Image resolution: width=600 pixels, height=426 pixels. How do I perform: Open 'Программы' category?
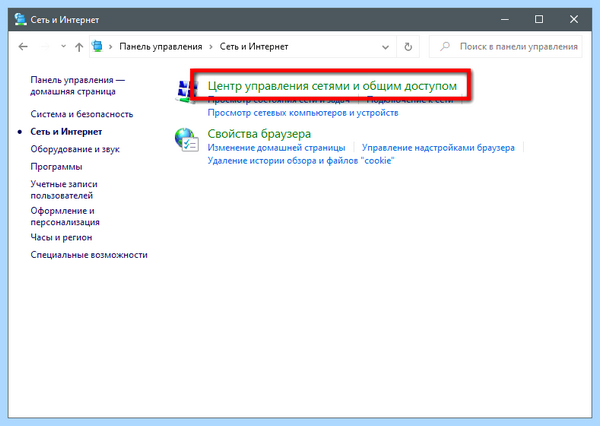pos(57,167)
